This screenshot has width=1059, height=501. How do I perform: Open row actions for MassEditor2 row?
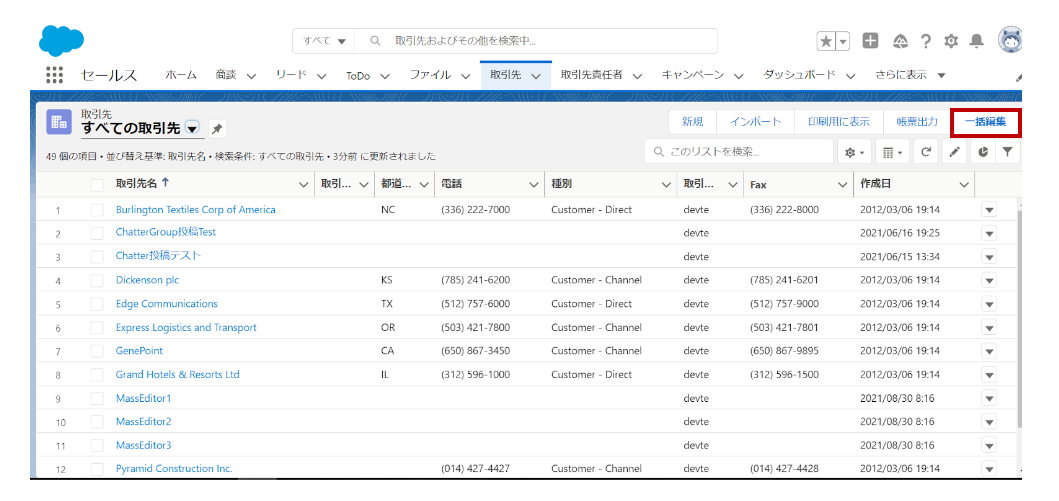pos(989,422)
